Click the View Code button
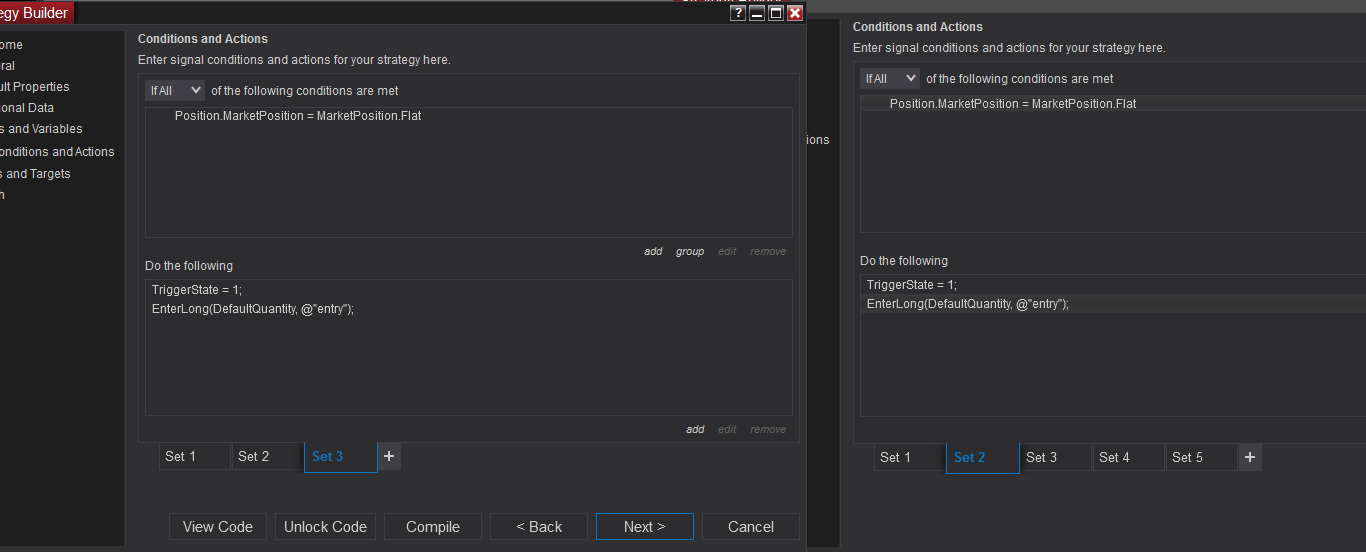The width and height of the screenshot is (1366, 552). 218,527
